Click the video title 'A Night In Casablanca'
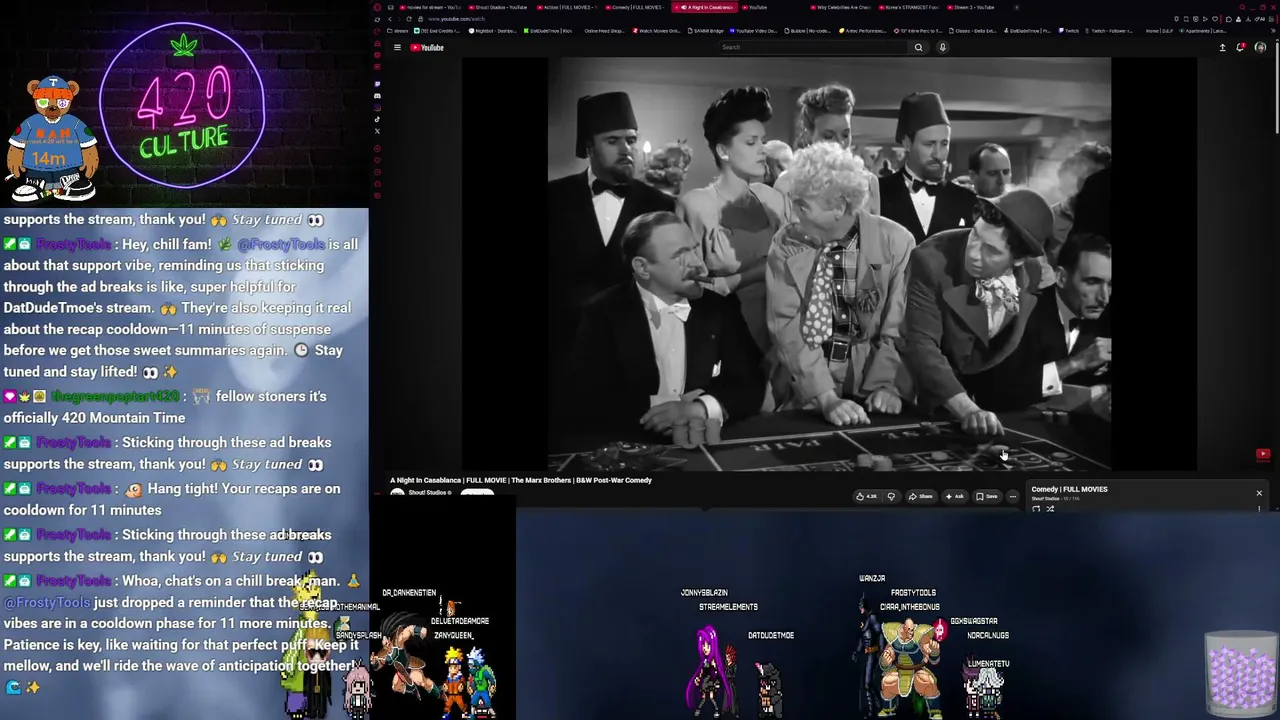1280x720 pixels. (520, 480)
